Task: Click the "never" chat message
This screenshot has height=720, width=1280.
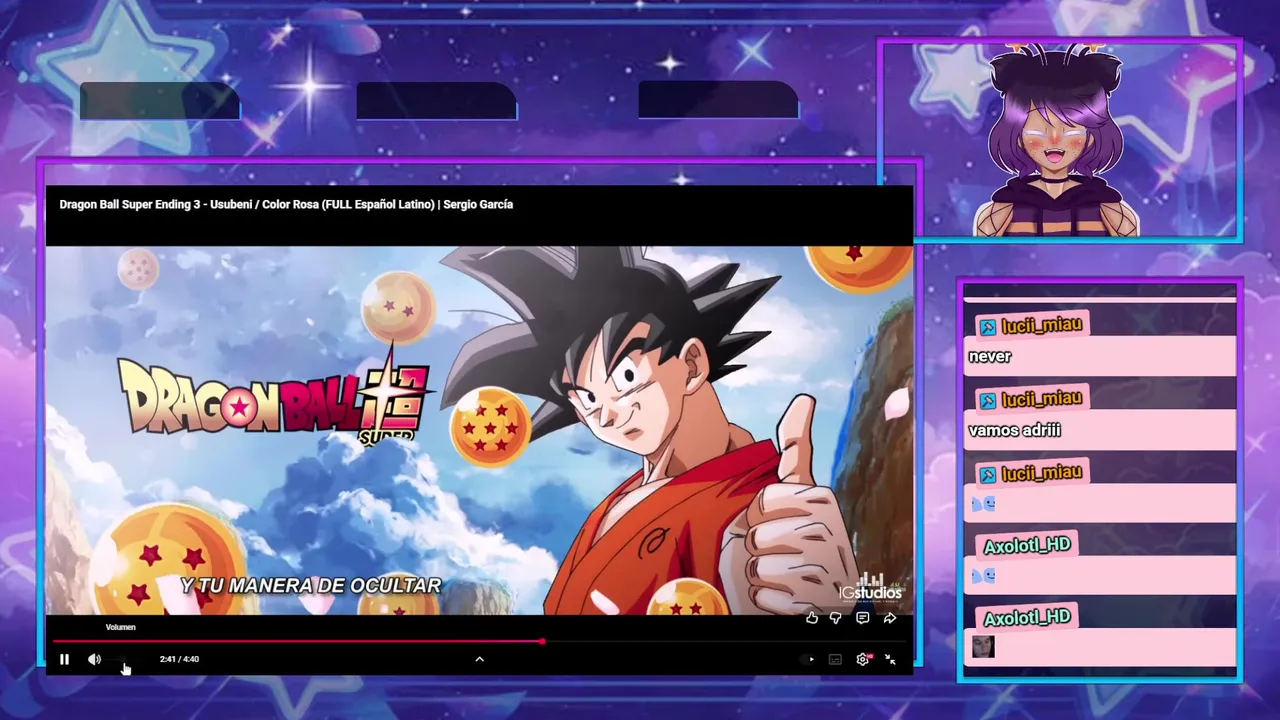Action: 990,356
